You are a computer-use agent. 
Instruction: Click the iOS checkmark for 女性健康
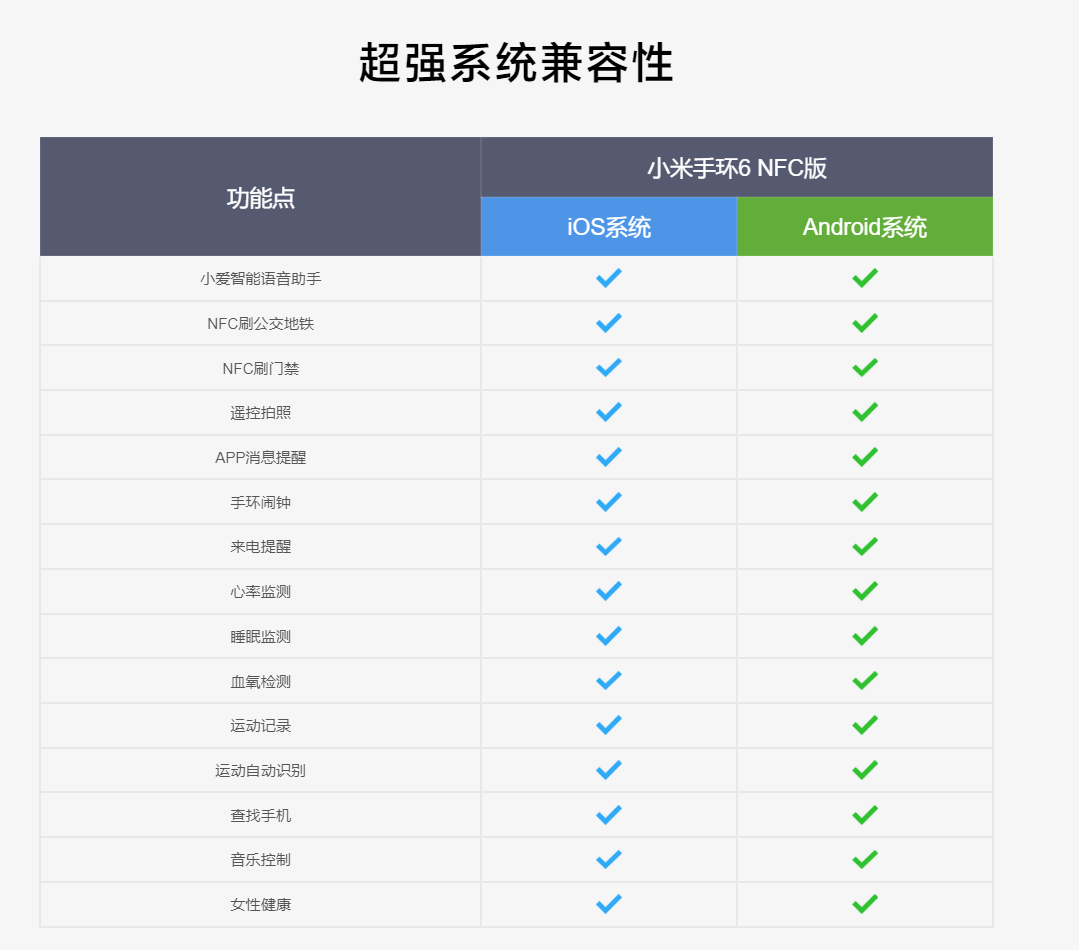(x=608, y=904)
